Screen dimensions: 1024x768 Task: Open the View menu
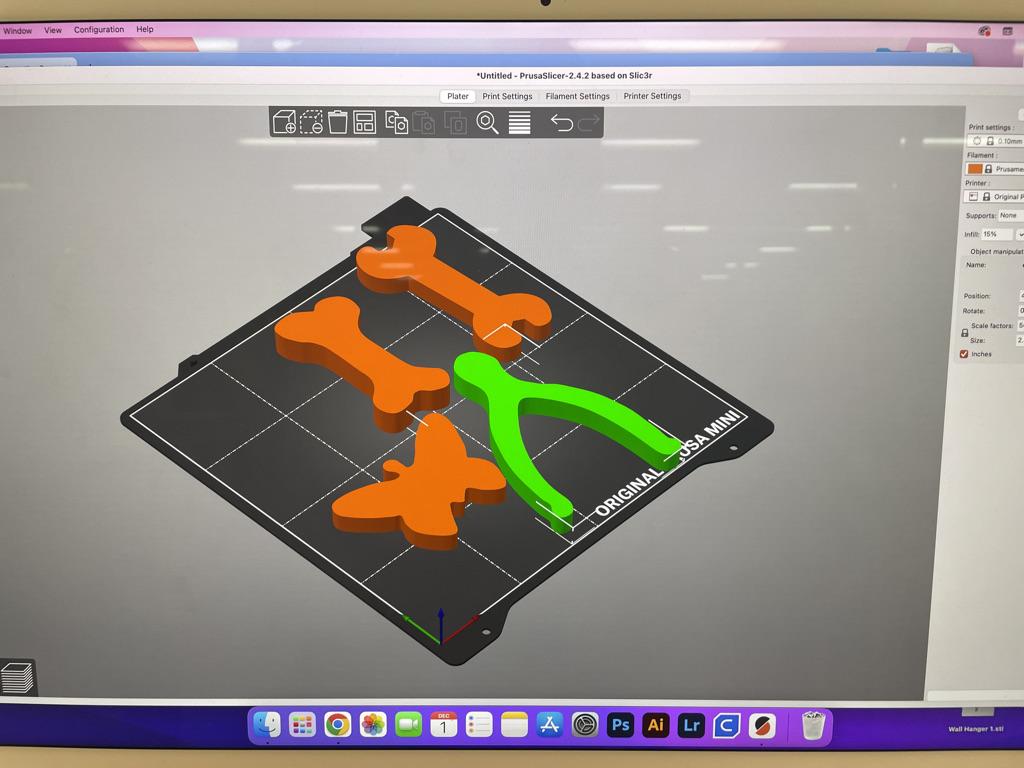53,30
